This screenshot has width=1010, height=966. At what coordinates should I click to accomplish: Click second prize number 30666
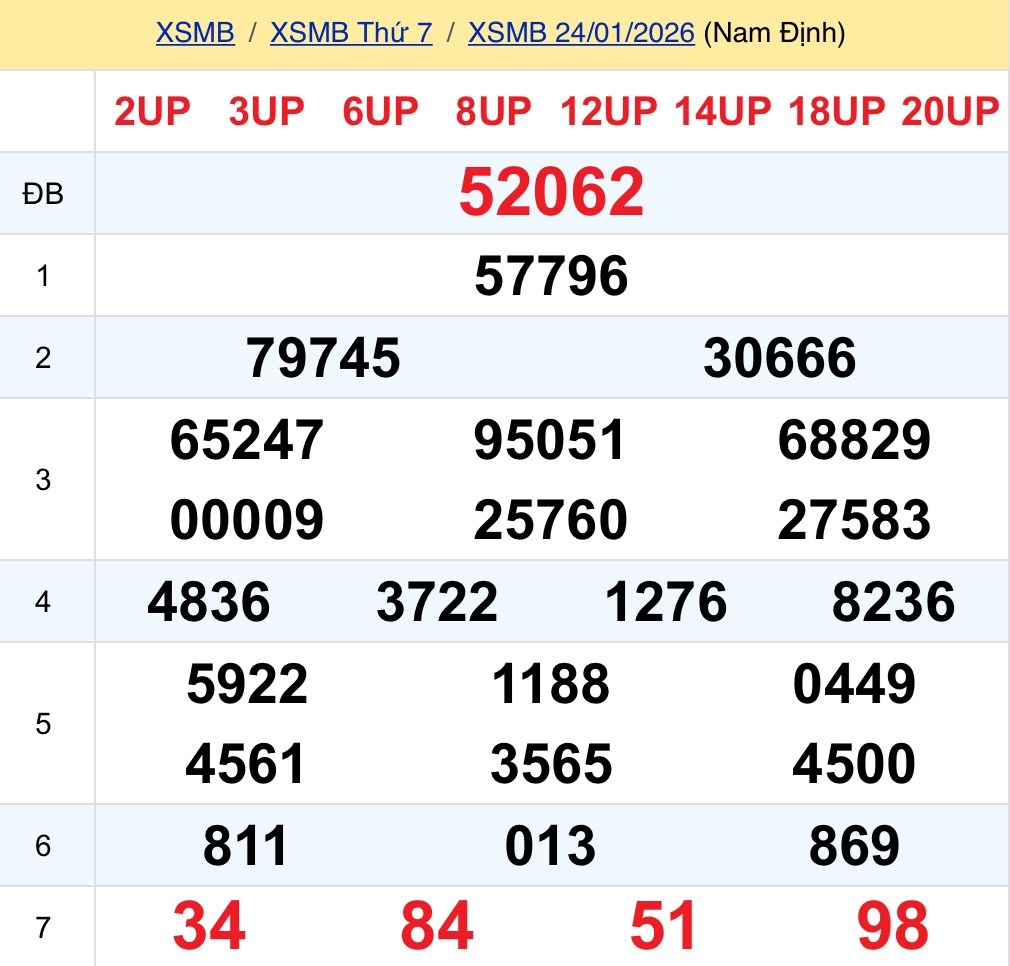[x=779, y=358]
